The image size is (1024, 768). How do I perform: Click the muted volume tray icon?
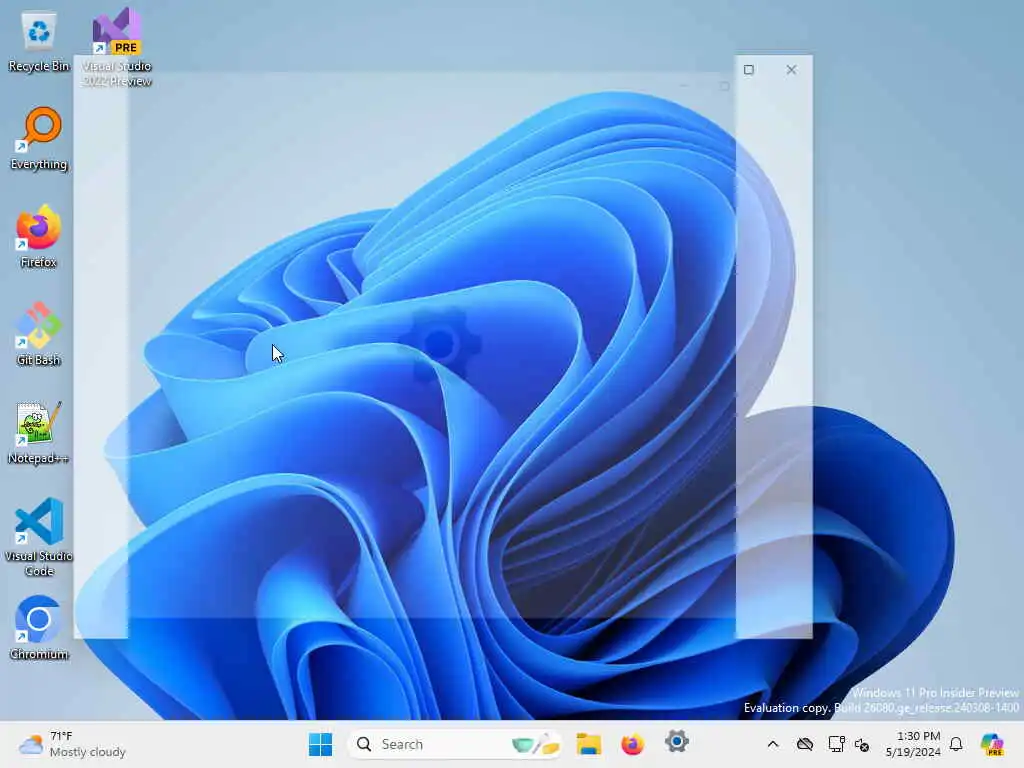point(862,744)
